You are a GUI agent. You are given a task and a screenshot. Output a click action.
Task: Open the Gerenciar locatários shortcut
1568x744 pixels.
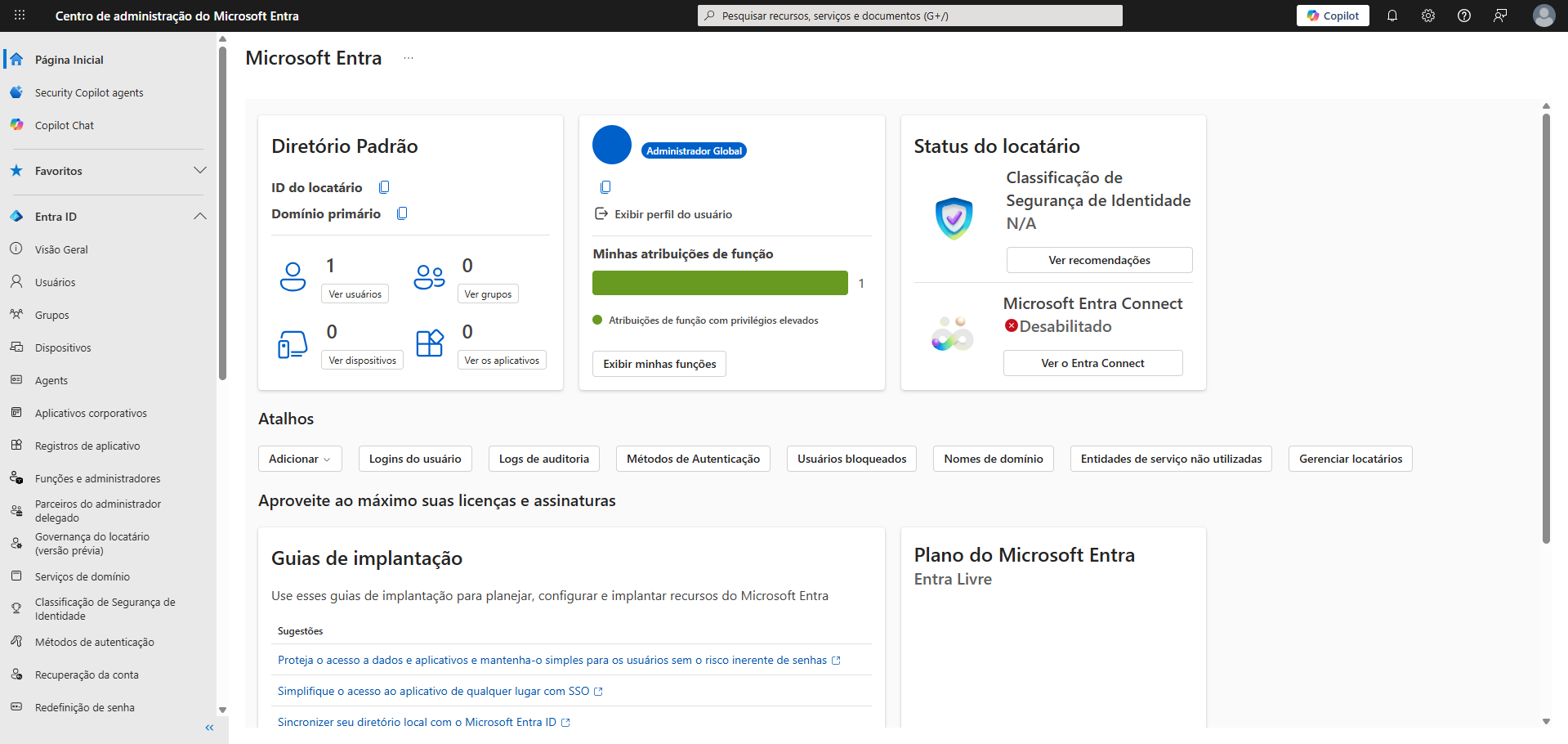1351,459
